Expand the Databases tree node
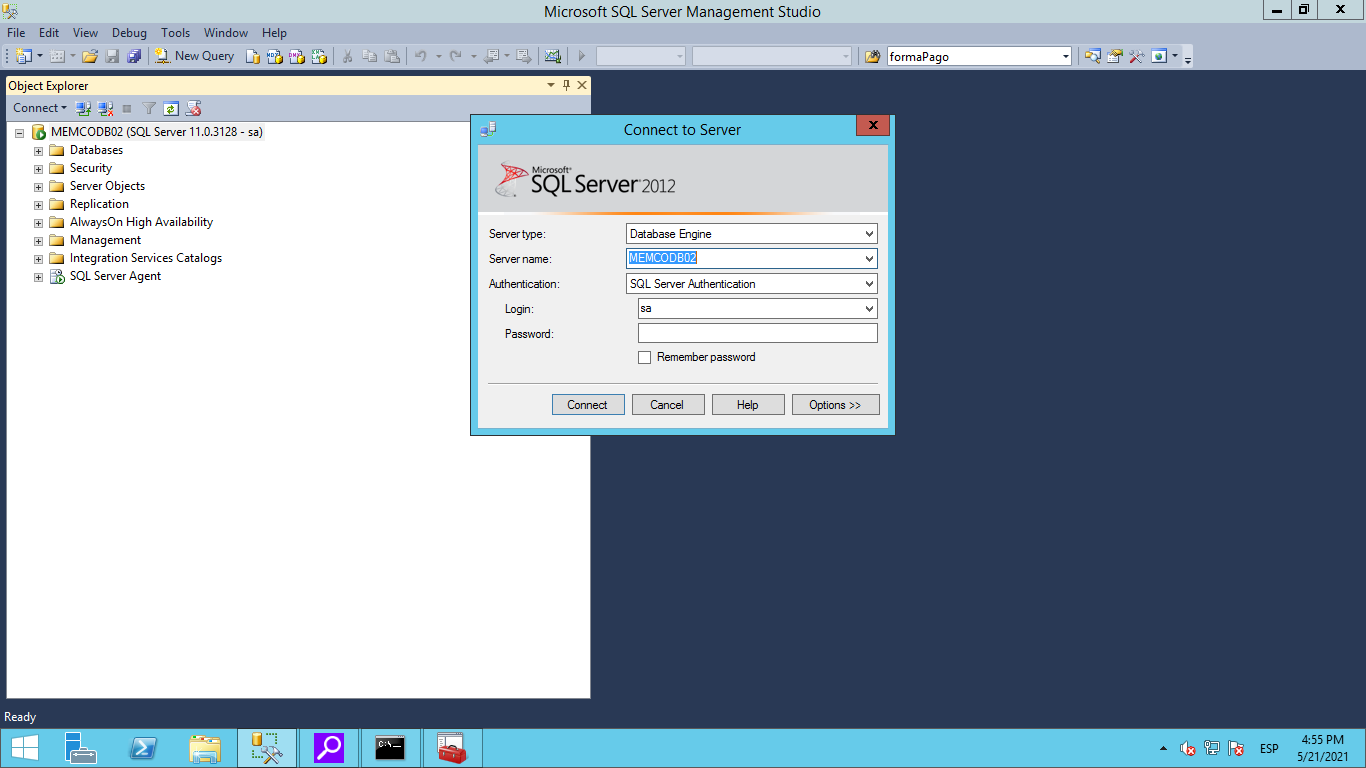The height and width of the screenshot is (768, 1366). click(39, 150)
